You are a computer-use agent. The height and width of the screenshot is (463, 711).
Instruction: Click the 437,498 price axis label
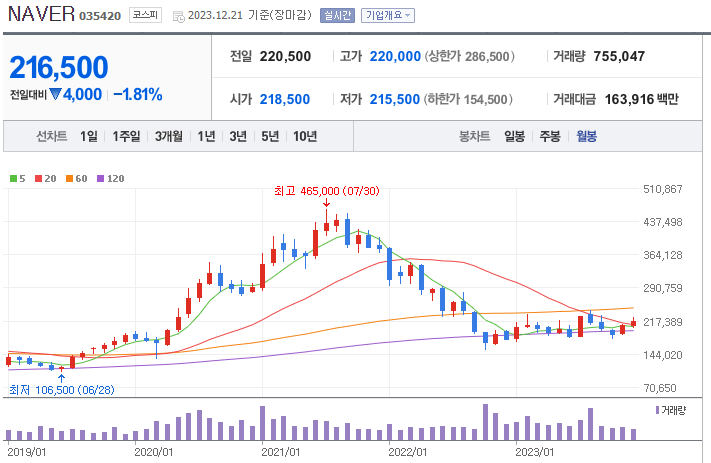663,222
